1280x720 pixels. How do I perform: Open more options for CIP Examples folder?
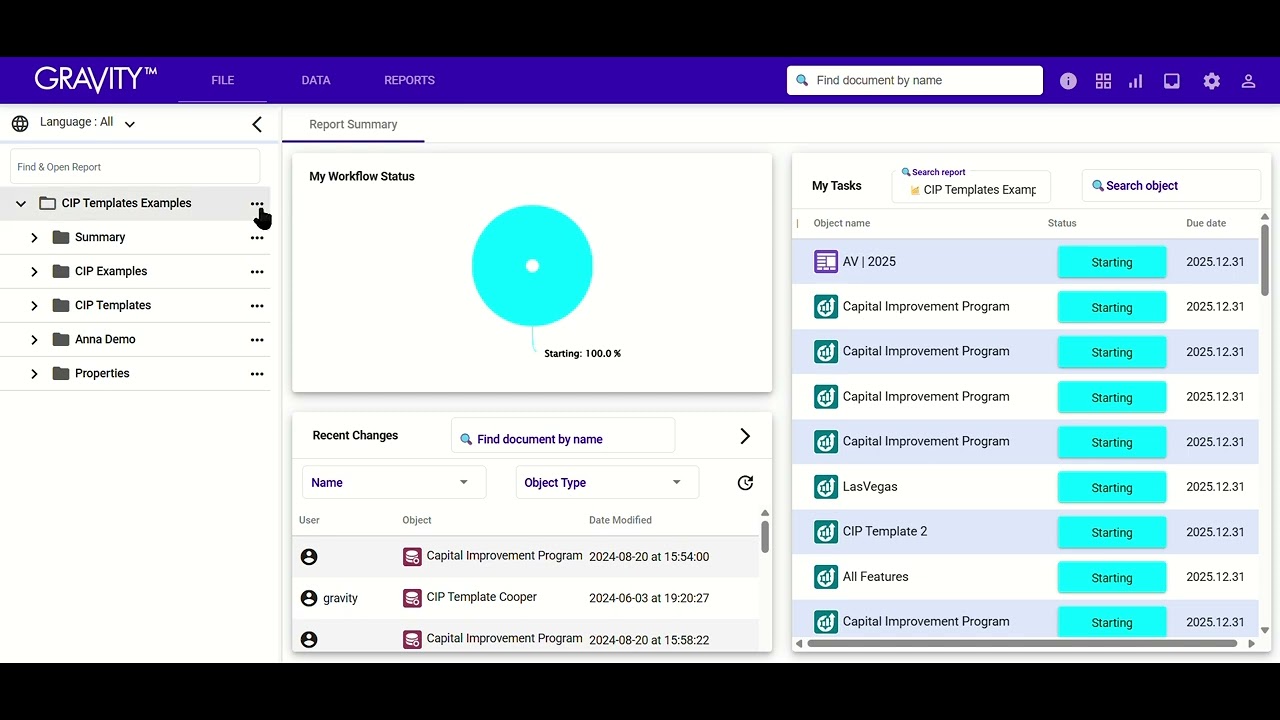tap(257, 272)
